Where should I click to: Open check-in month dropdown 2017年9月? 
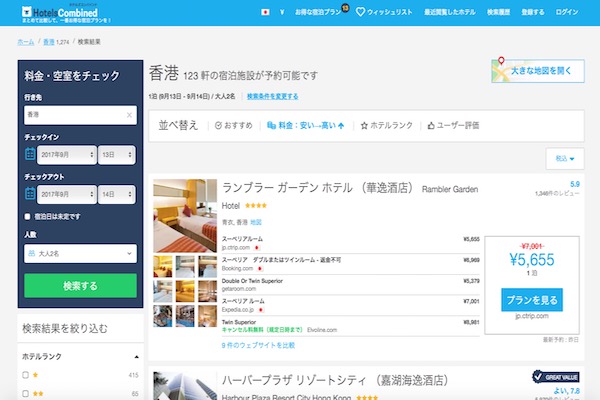pyautogui.click(x=67, y=155)
